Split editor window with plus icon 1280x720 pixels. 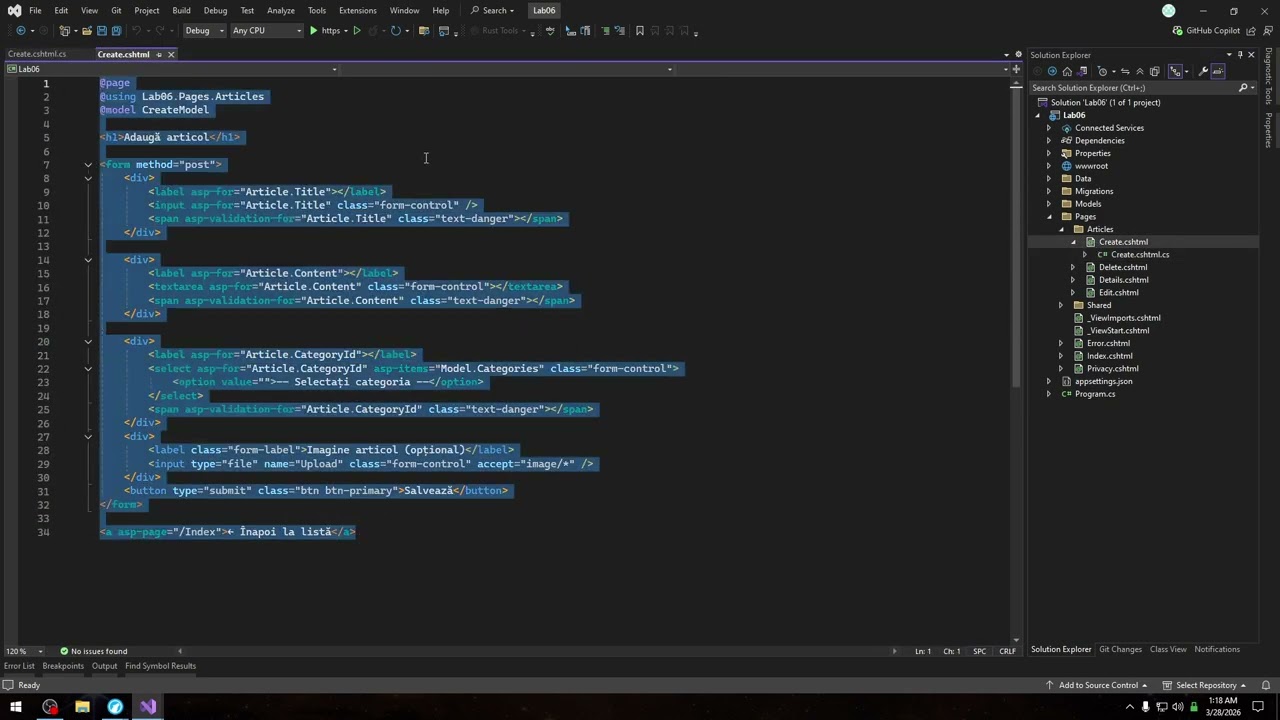click(x=1016, y=70)
